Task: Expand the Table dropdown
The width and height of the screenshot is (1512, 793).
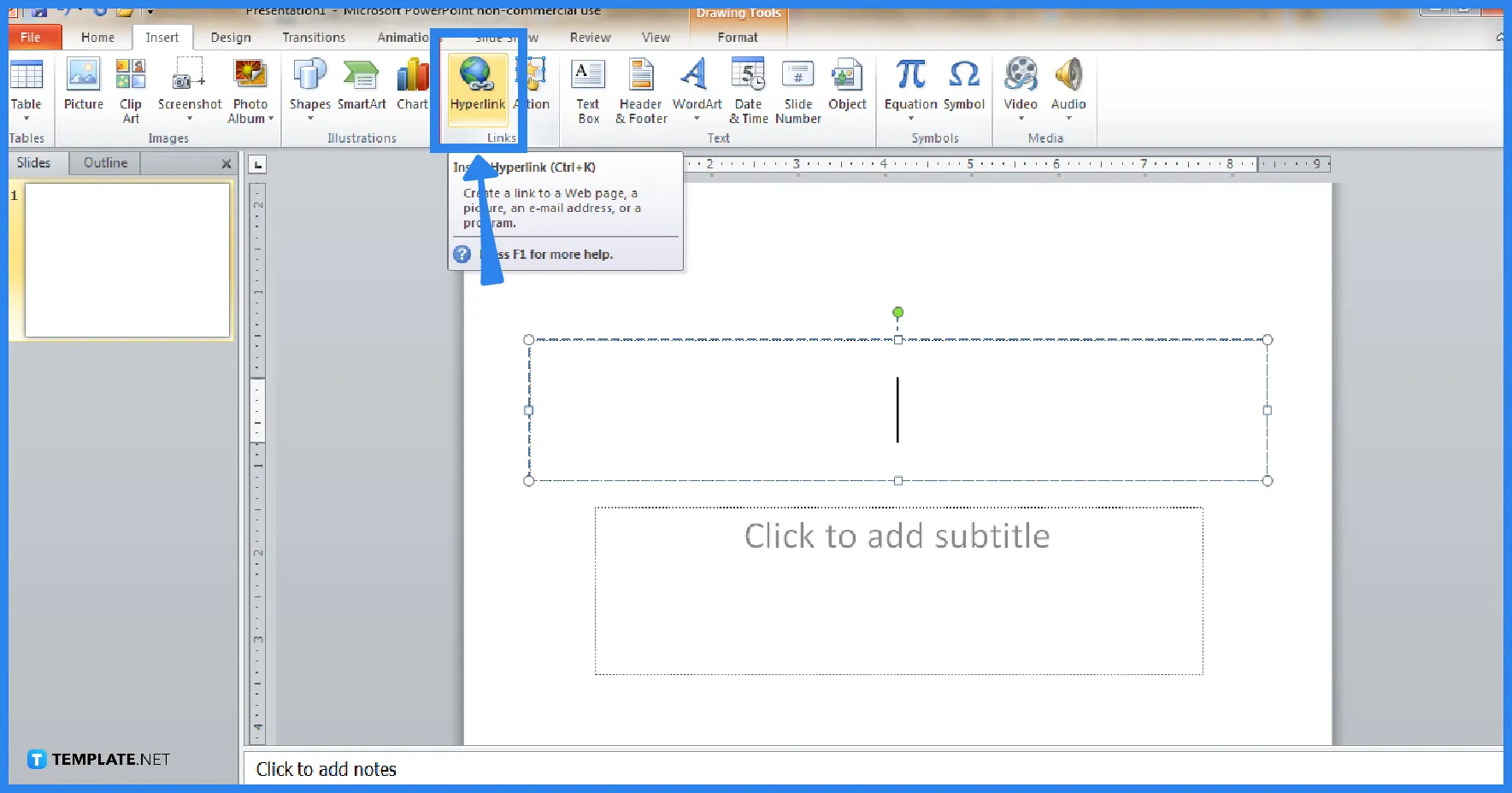Action: (x=26, y=120)
